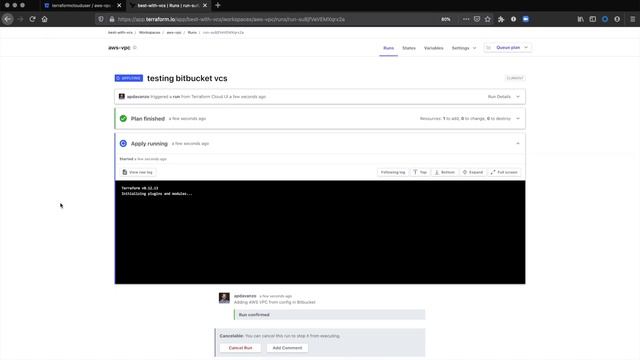Open the Runs breadcrumb link
The width and height of the screenshot is (640, 360).
tap(192, 32)
